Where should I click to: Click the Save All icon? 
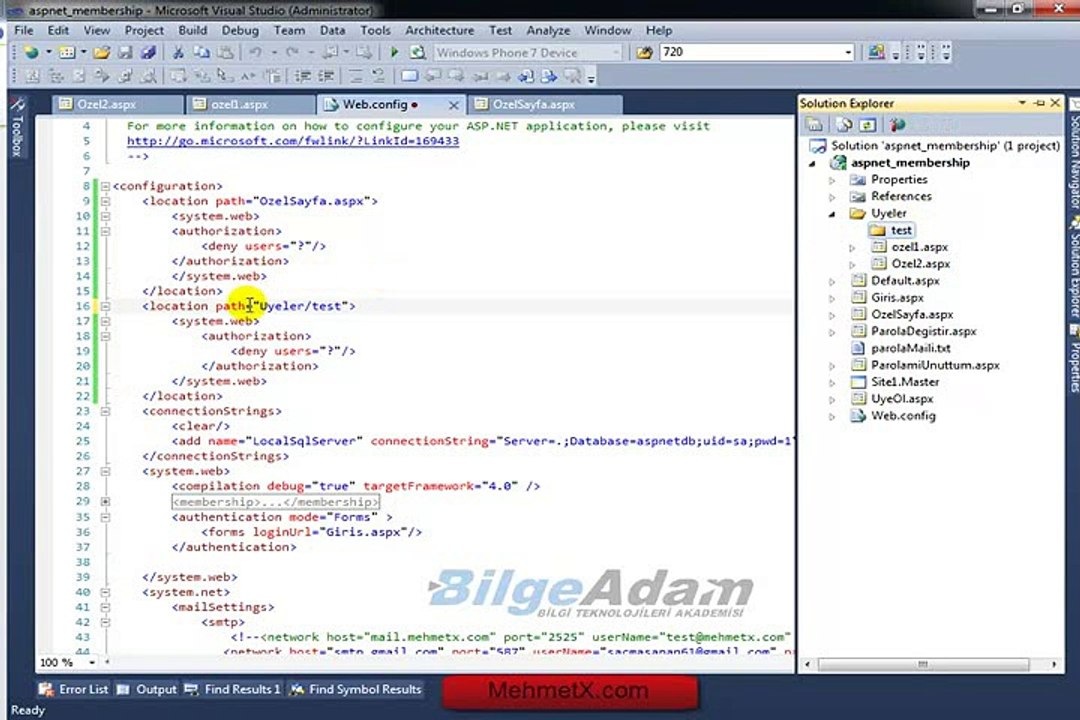(147, 52)
